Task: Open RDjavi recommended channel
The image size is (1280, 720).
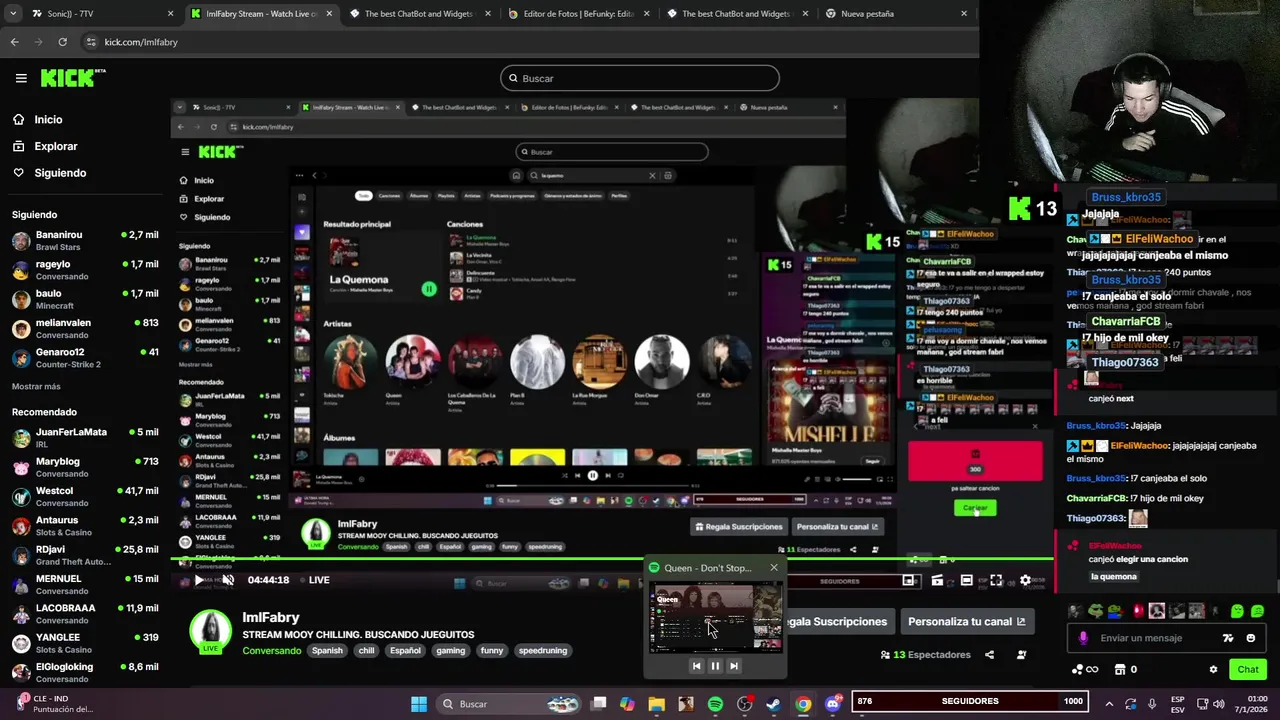Action: pos(85,555)
